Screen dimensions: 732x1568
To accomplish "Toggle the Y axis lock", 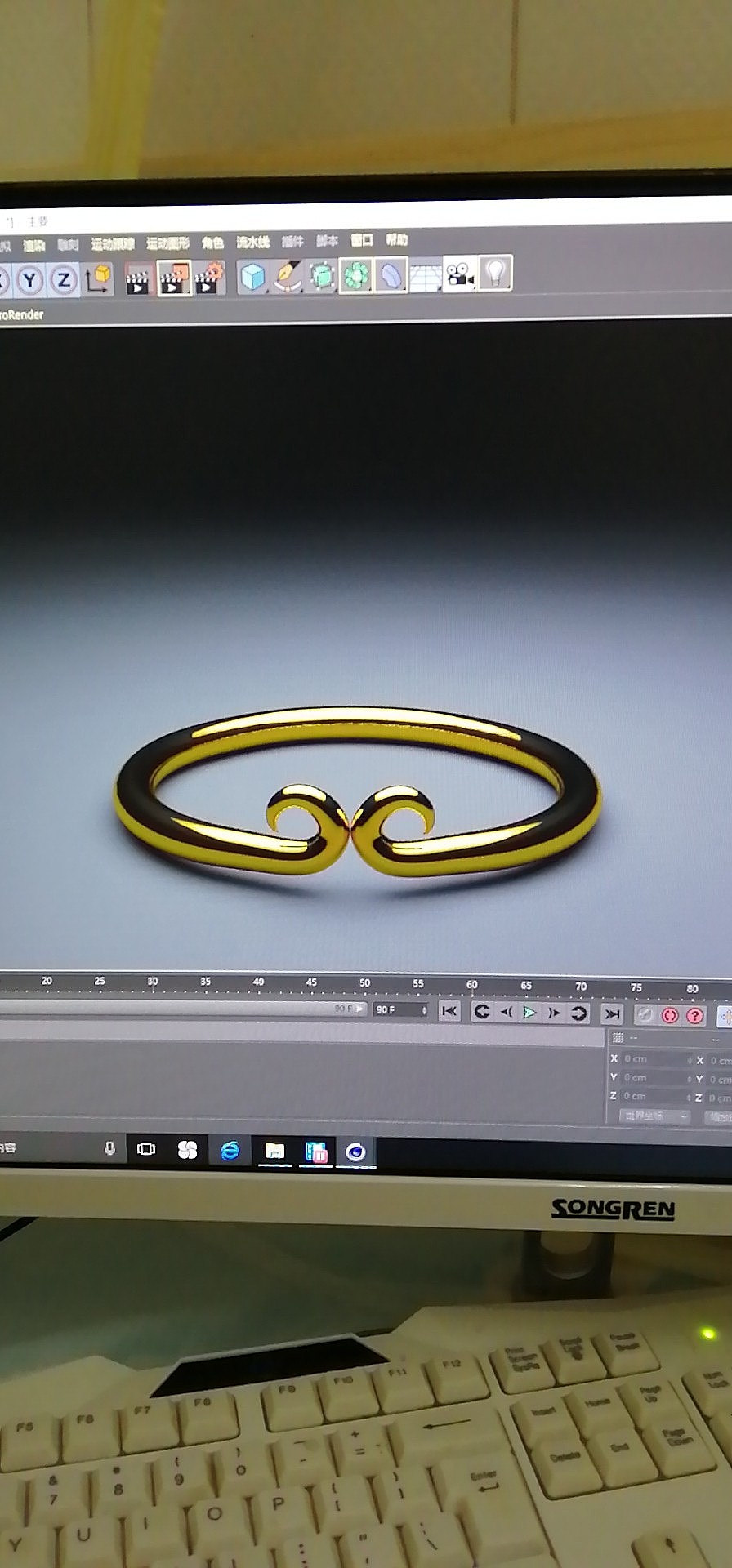I will 30,280.
